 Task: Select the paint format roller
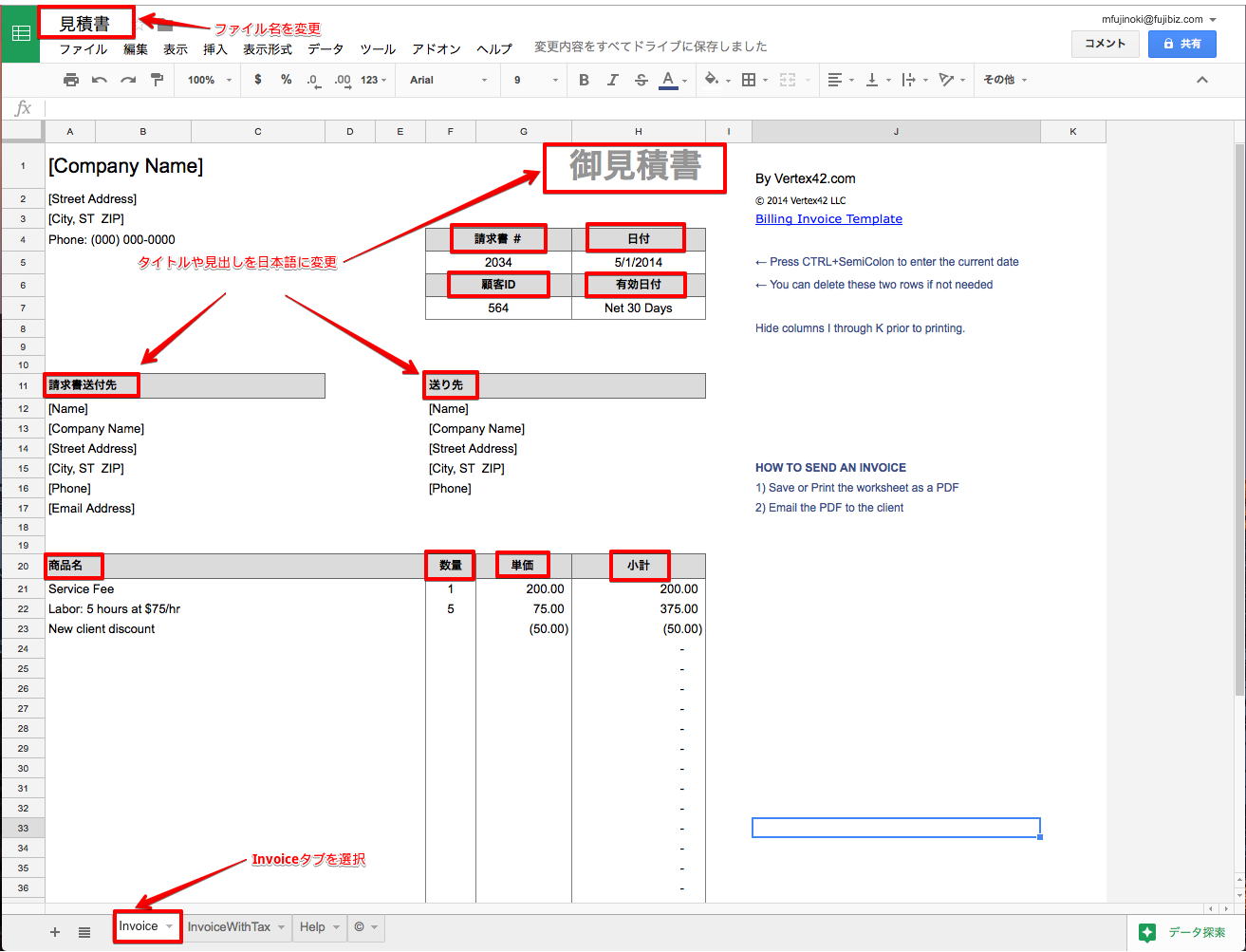(158, 81)
